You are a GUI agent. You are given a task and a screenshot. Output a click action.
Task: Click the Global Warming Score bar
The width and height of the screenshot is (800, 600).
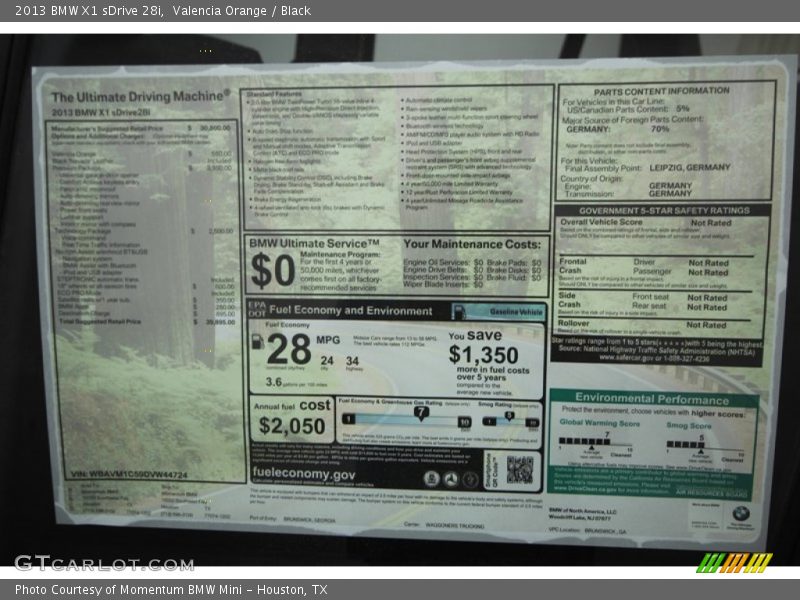coord(584,441)
